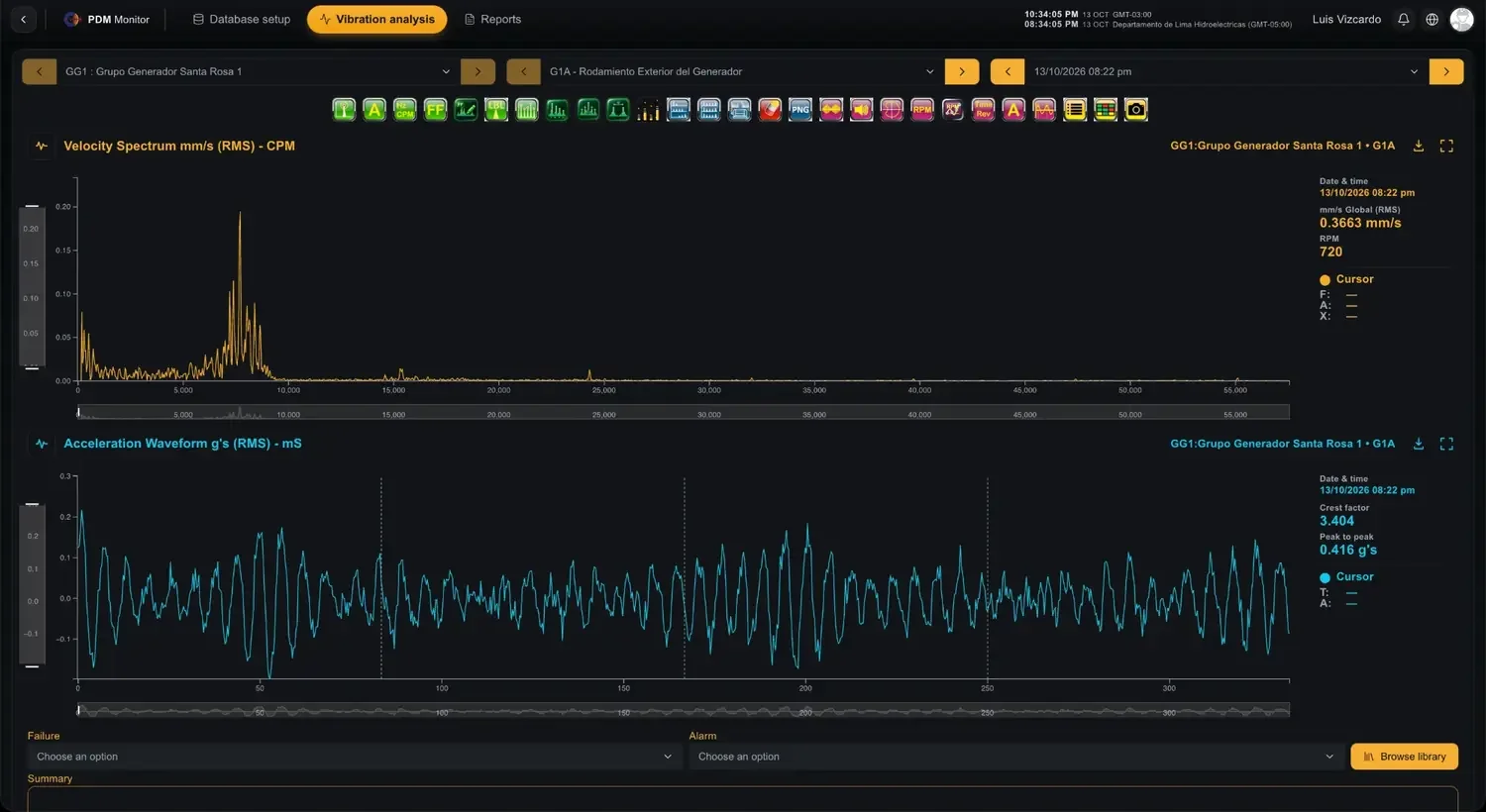This screenshot has width=1486, height=812.
Task: Open the notifications bell
Action: tap(1404, 19)
